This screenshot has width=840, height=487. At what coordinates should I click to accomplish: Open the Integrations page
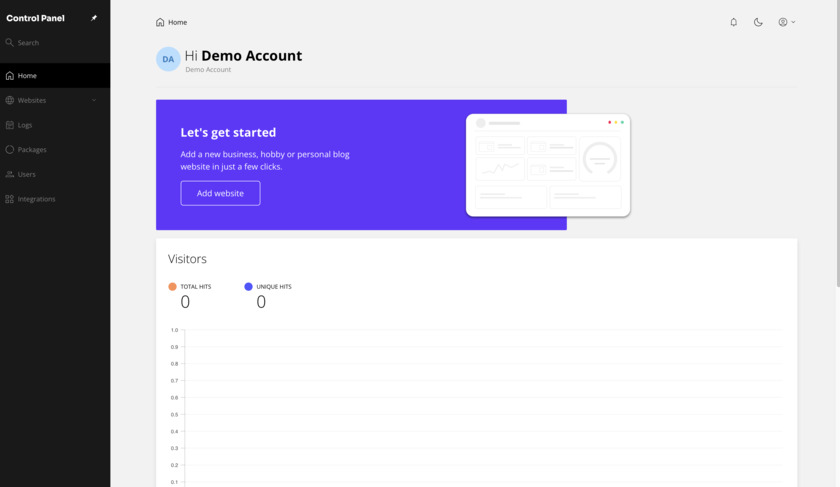[55, 199]
